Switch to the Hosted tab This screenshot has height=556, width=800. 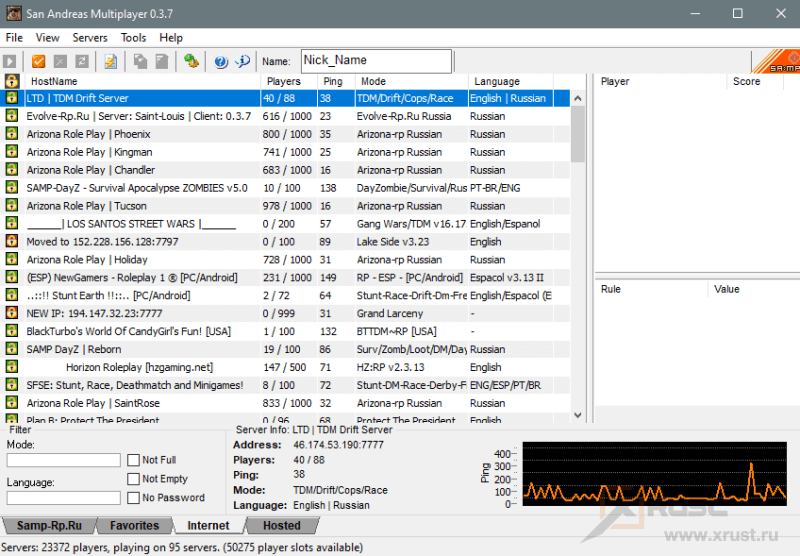tap(281, 525)
